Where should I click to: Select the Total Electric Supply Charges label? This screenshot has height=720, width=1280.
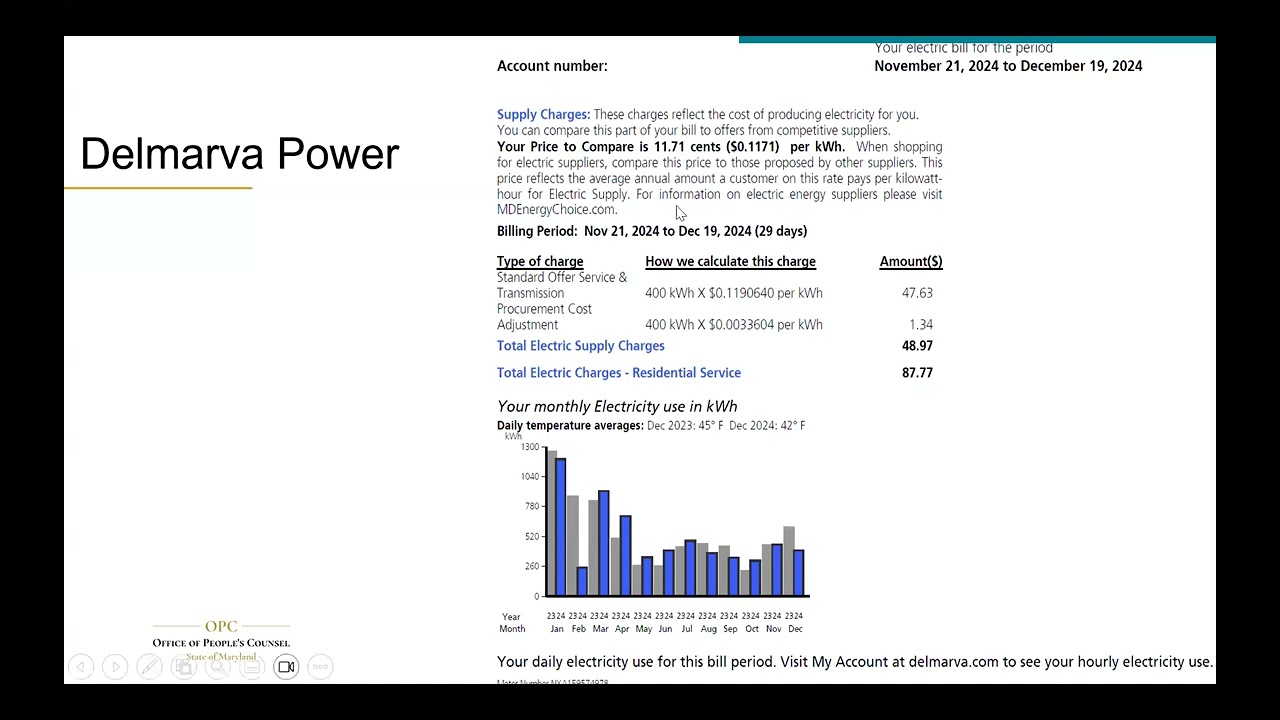tap(580, 346)
